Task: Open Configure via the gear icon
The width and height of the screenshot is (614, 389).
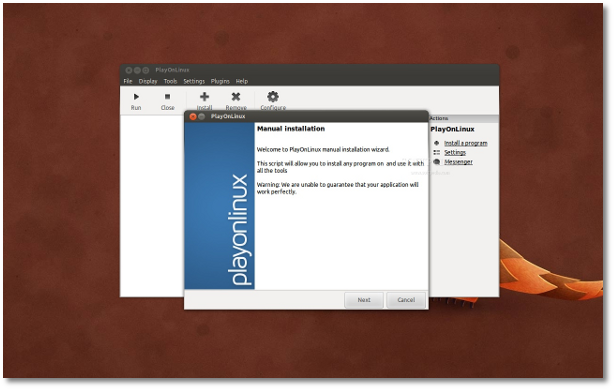Action: pyautogui.click(x=273, y=96)
